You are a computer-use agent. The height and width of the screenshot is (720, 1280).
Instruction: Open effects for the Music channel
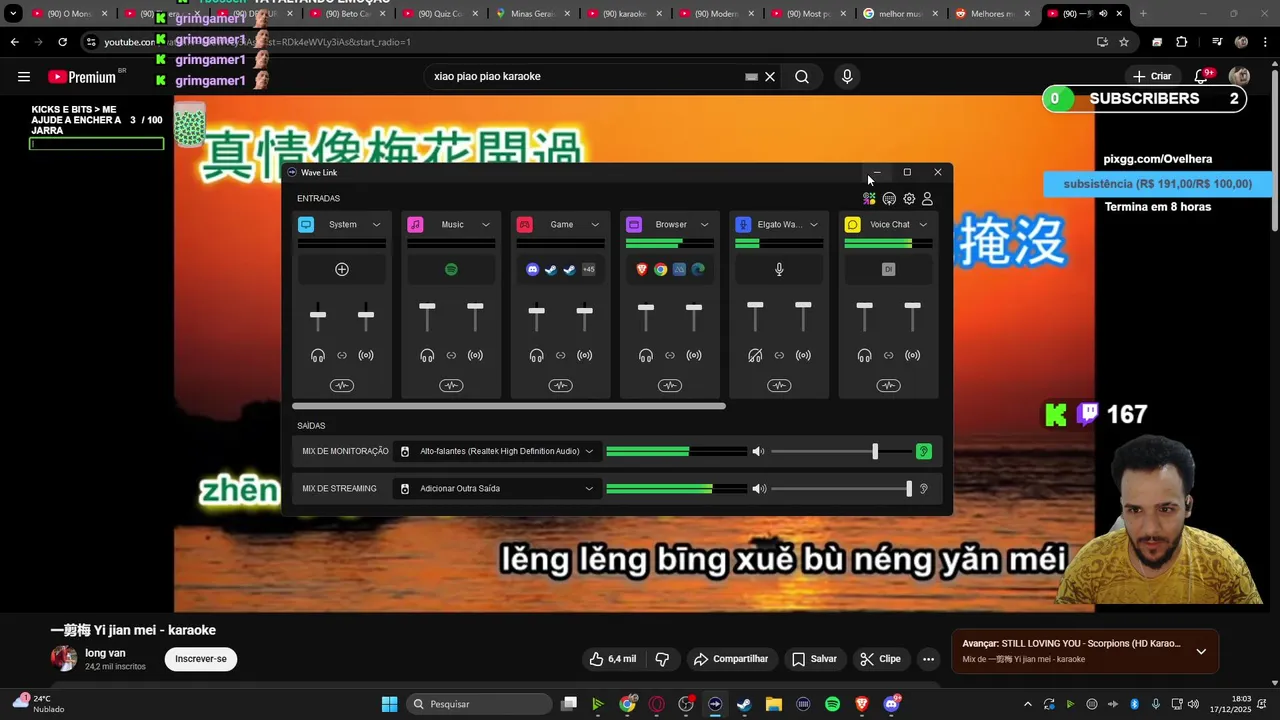[x=451, y=386]
